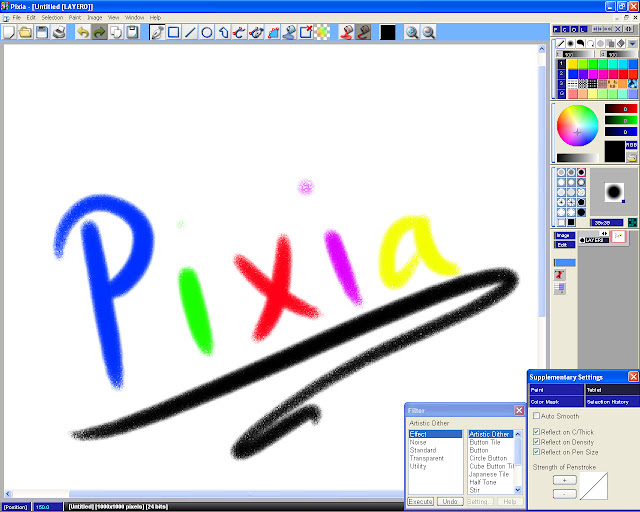Select the filled blue region tool
Viewport: 640px width, 512px height.
(x=273, y=32)
